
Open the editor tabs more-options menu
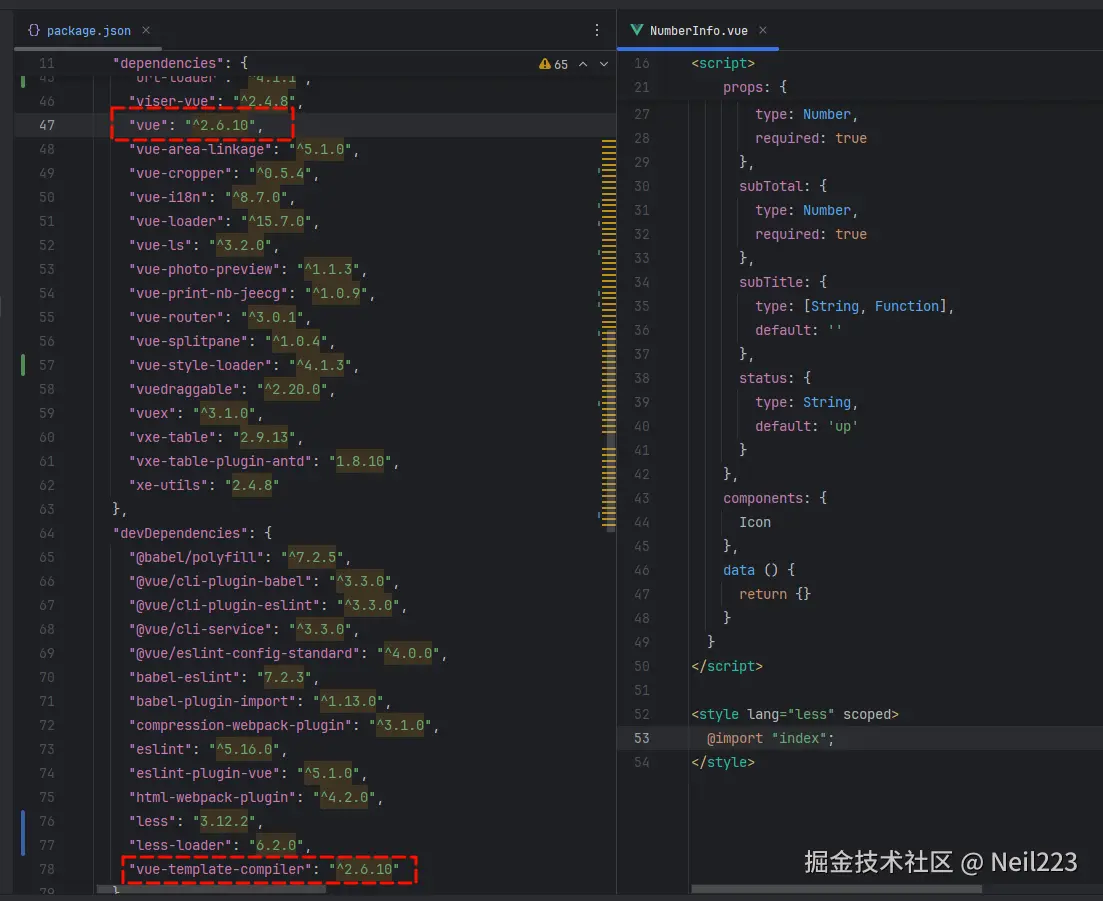[597, 30]
